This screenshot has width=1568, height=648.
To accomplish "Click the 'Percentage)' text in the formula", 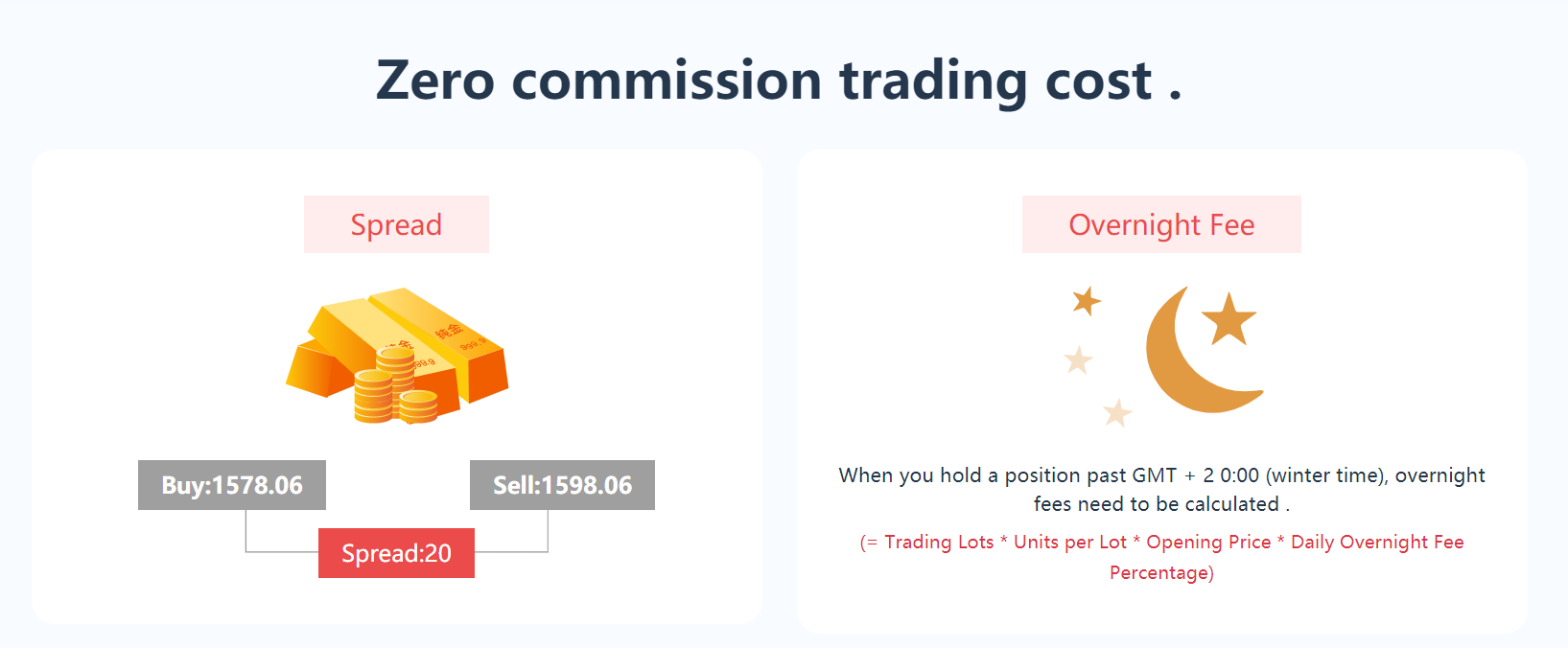I will [1161, 573].
